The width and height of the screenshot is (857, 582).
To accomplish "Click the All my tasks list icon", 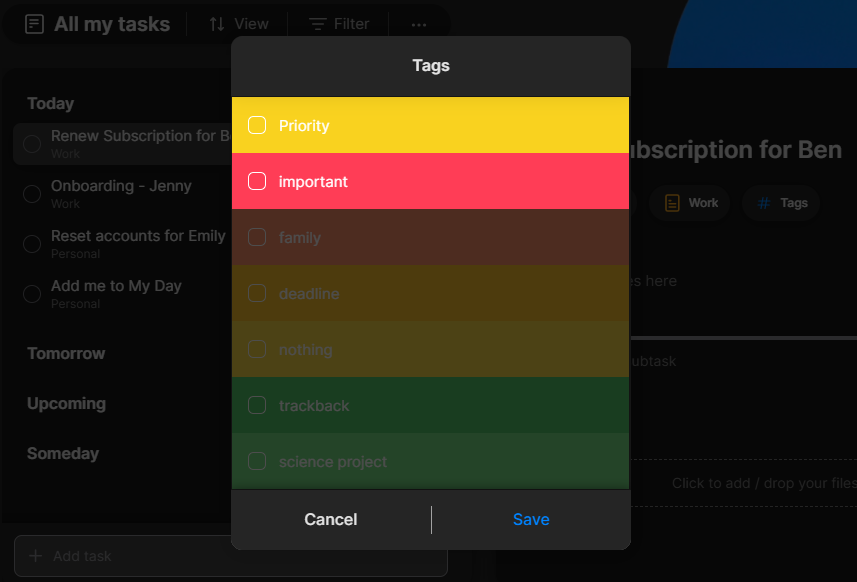I will pyautogui.click(x=35, y=24).
